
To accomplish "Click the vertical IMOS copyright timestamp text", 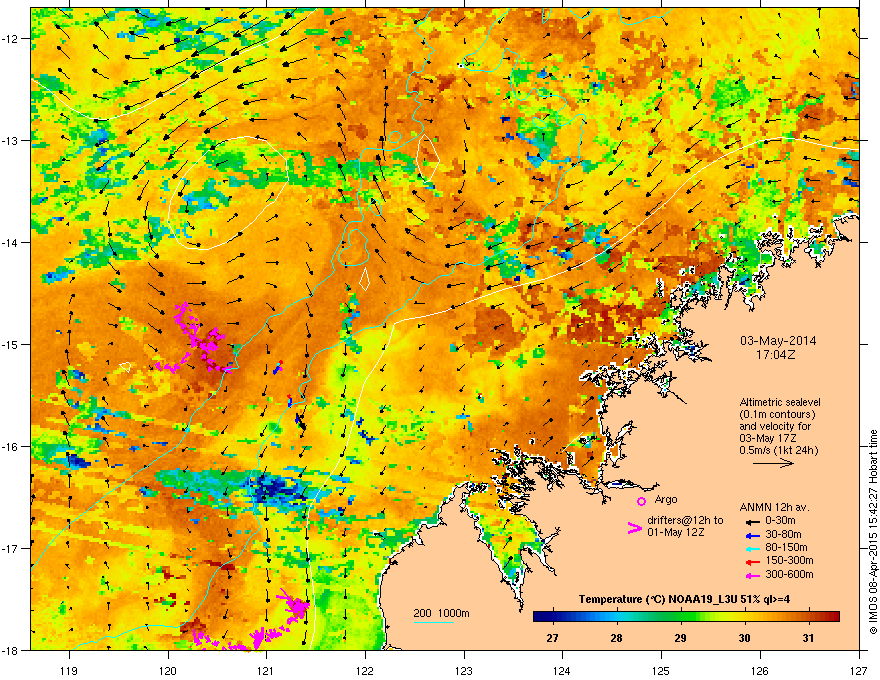I will 873,532.
